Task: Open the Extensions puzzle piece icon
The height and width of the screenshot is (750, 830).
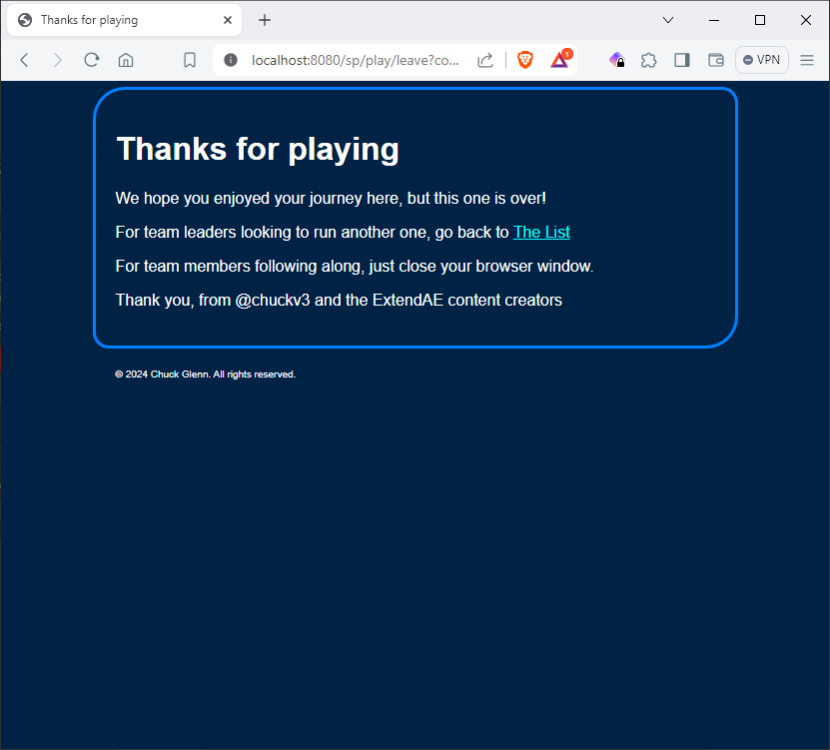Action: coord(649,60)
